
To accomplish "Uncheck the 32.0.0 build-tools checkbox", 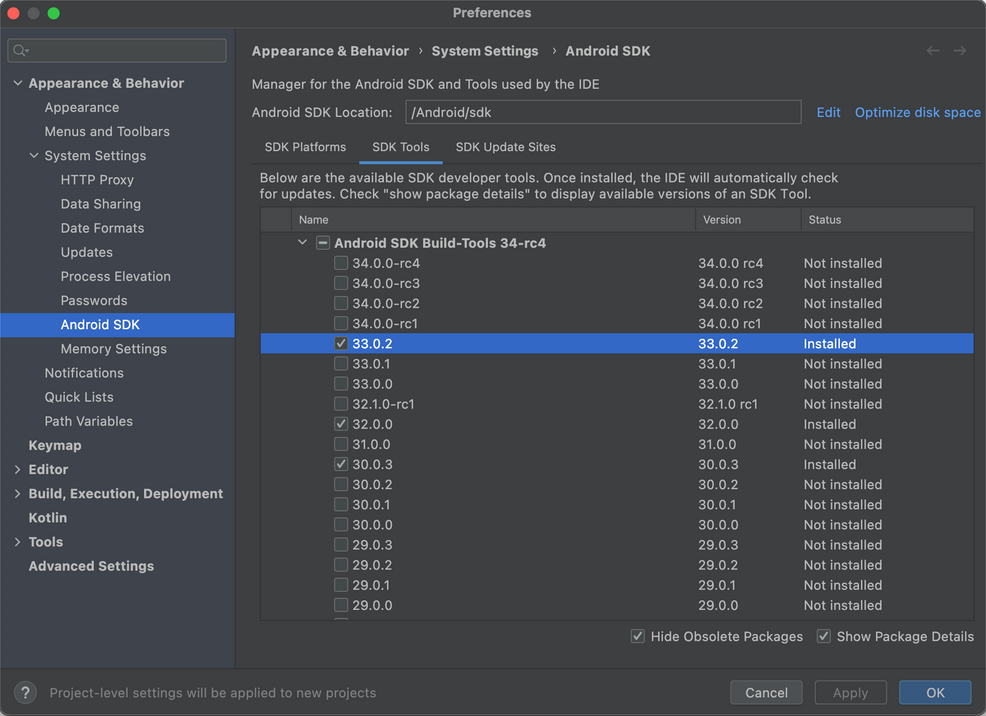I will point(341,424).
